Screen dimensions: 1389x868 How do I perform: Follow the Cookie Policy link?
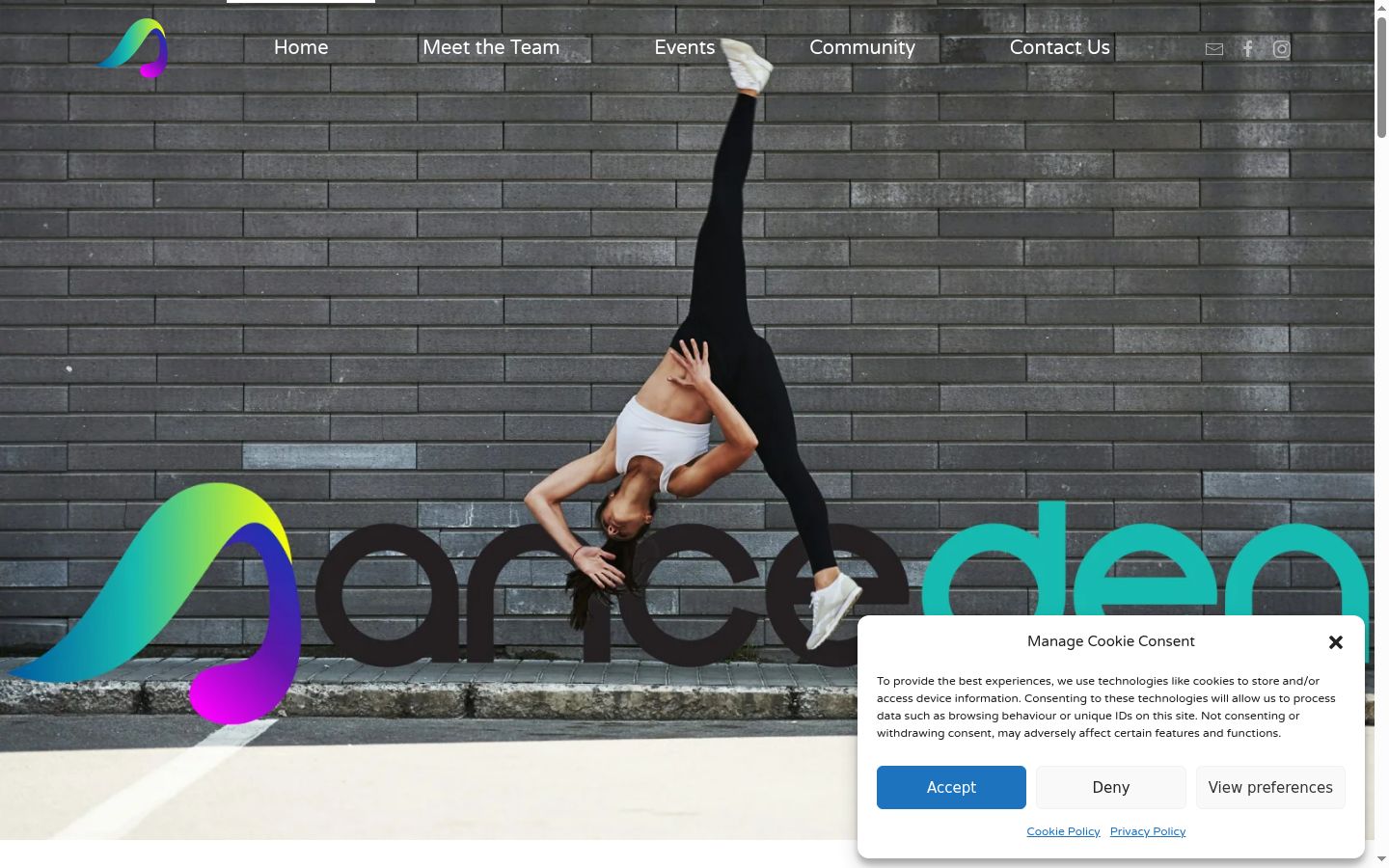point(1063,831)
